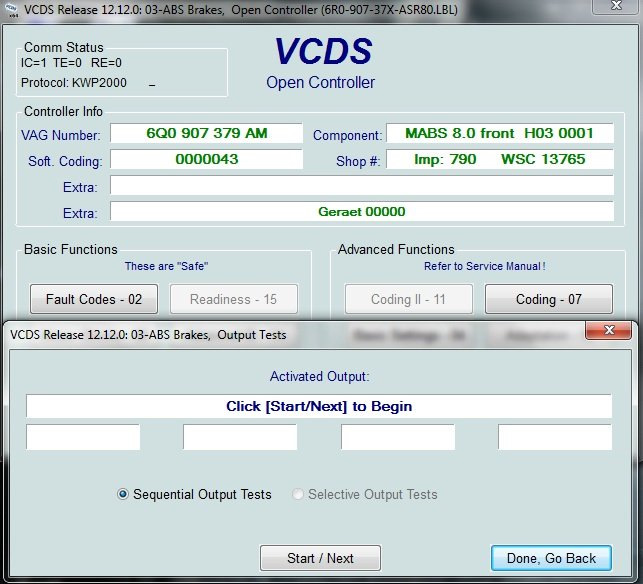Click the 'IC=1 TE=0 RE=0' status text
Screen dimensions: 643x584
coord(71,63)
